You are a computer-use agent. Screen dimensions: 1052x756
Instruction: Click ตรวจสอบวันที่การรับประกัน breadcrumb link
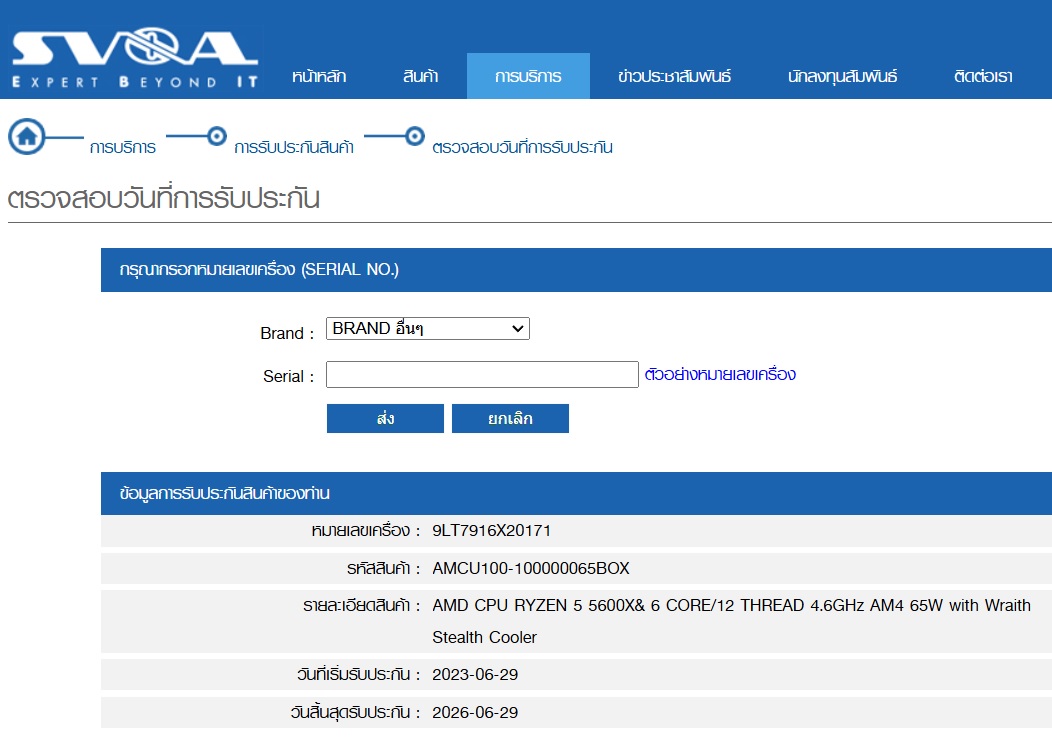(522, 148)
